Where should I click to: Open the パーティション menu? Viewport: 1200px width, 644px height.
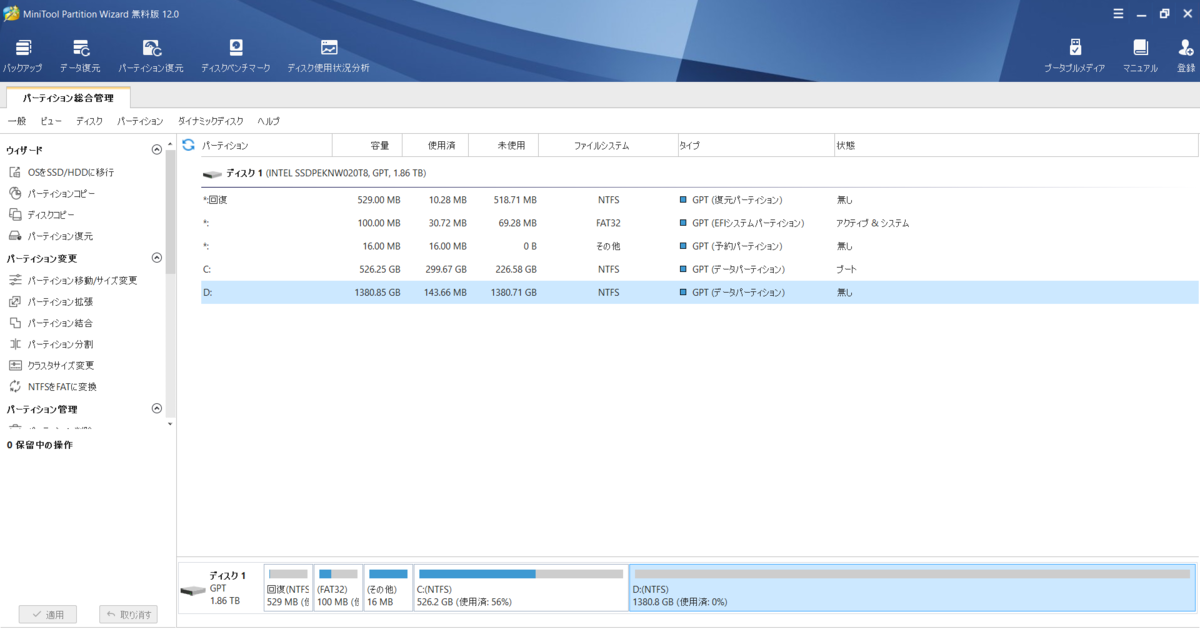point(139,121)
